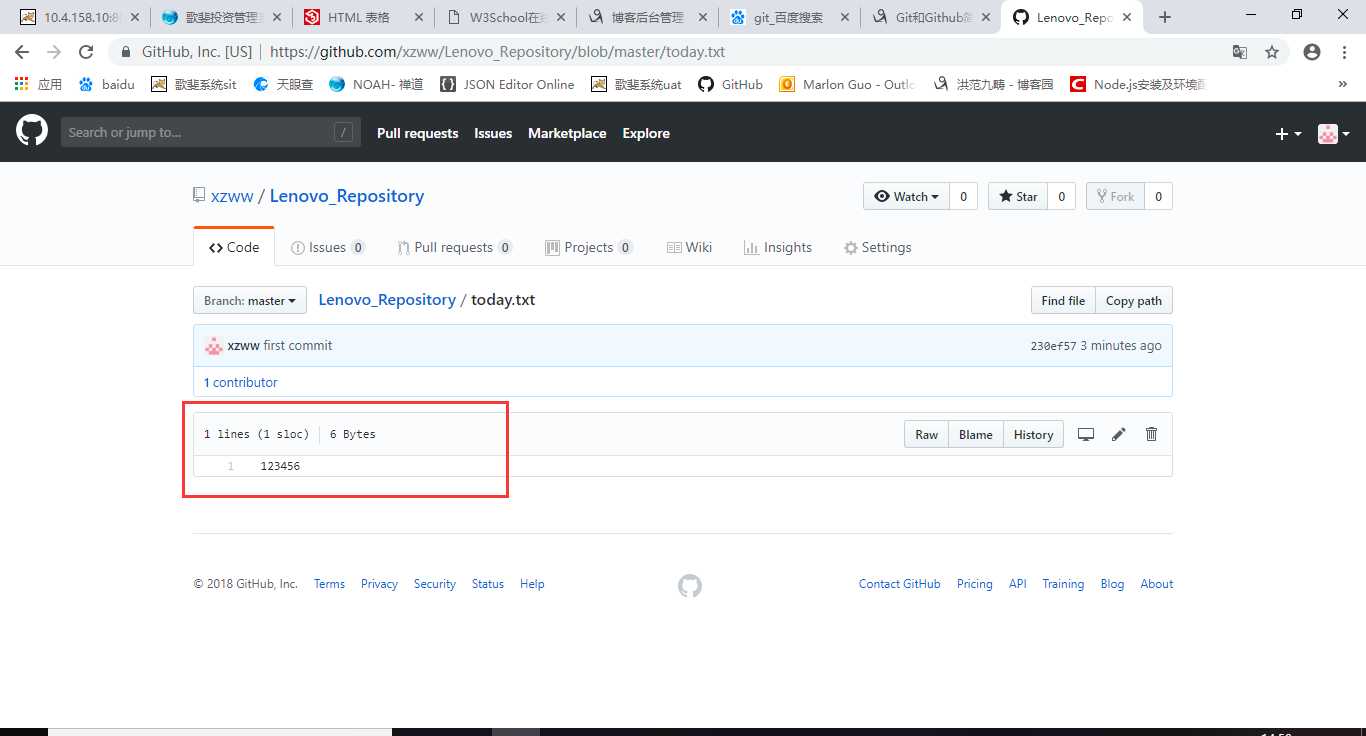Viewport: 1366px width, 736px height.
Task: Open the Pricing footer link
Action: point(975,584)
